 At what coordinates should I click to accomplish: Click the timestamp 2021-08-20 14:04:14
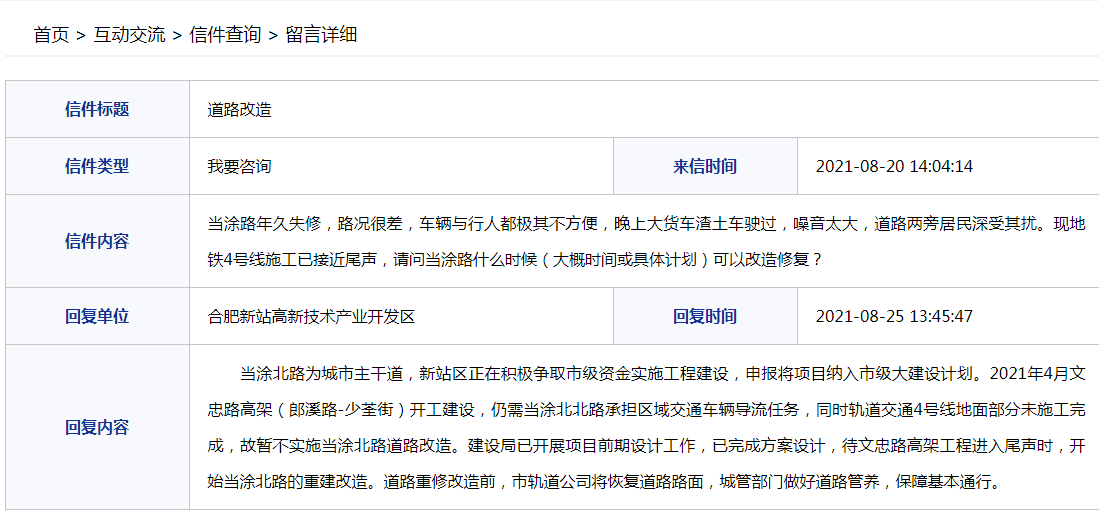894,167
